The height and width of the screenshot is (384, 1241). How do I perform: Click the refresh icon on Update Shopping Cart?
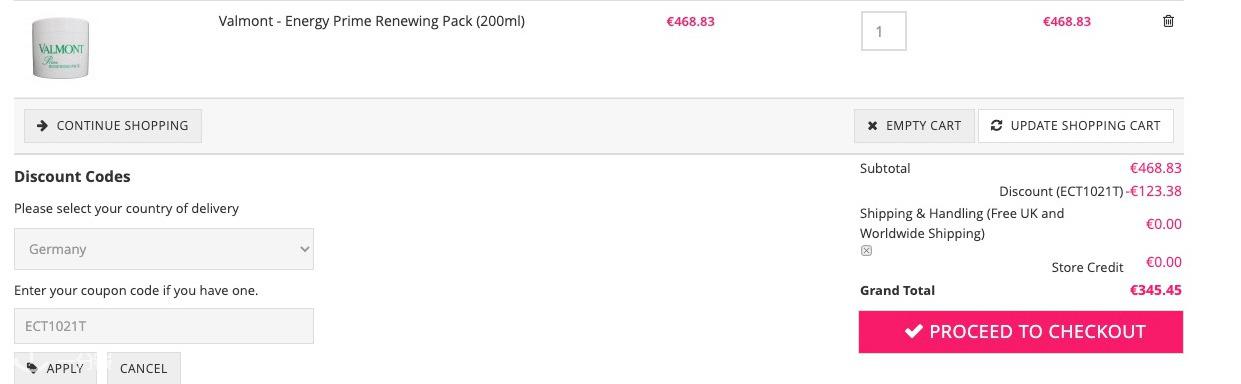click(996, 126)
